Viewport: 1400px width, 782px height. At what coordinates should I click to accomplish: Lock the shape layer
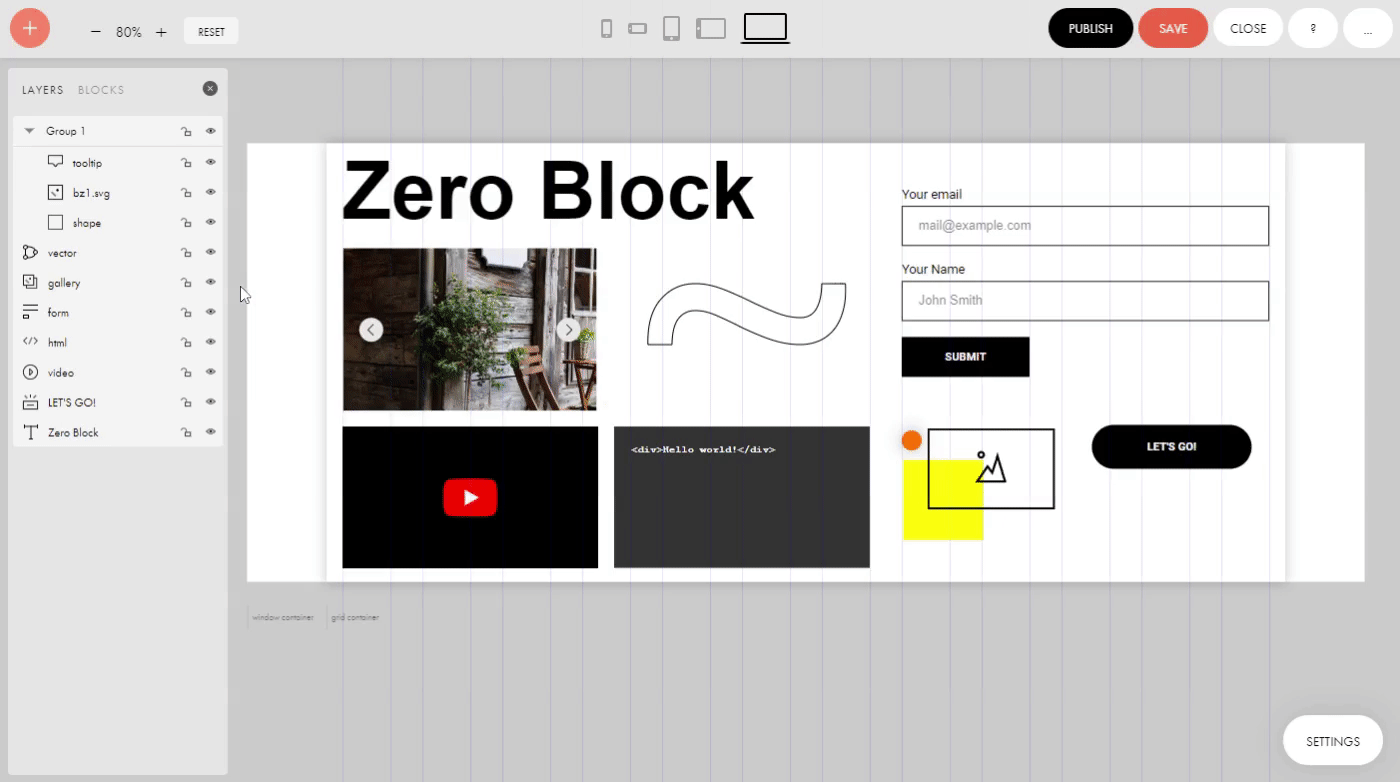[186, 221]
